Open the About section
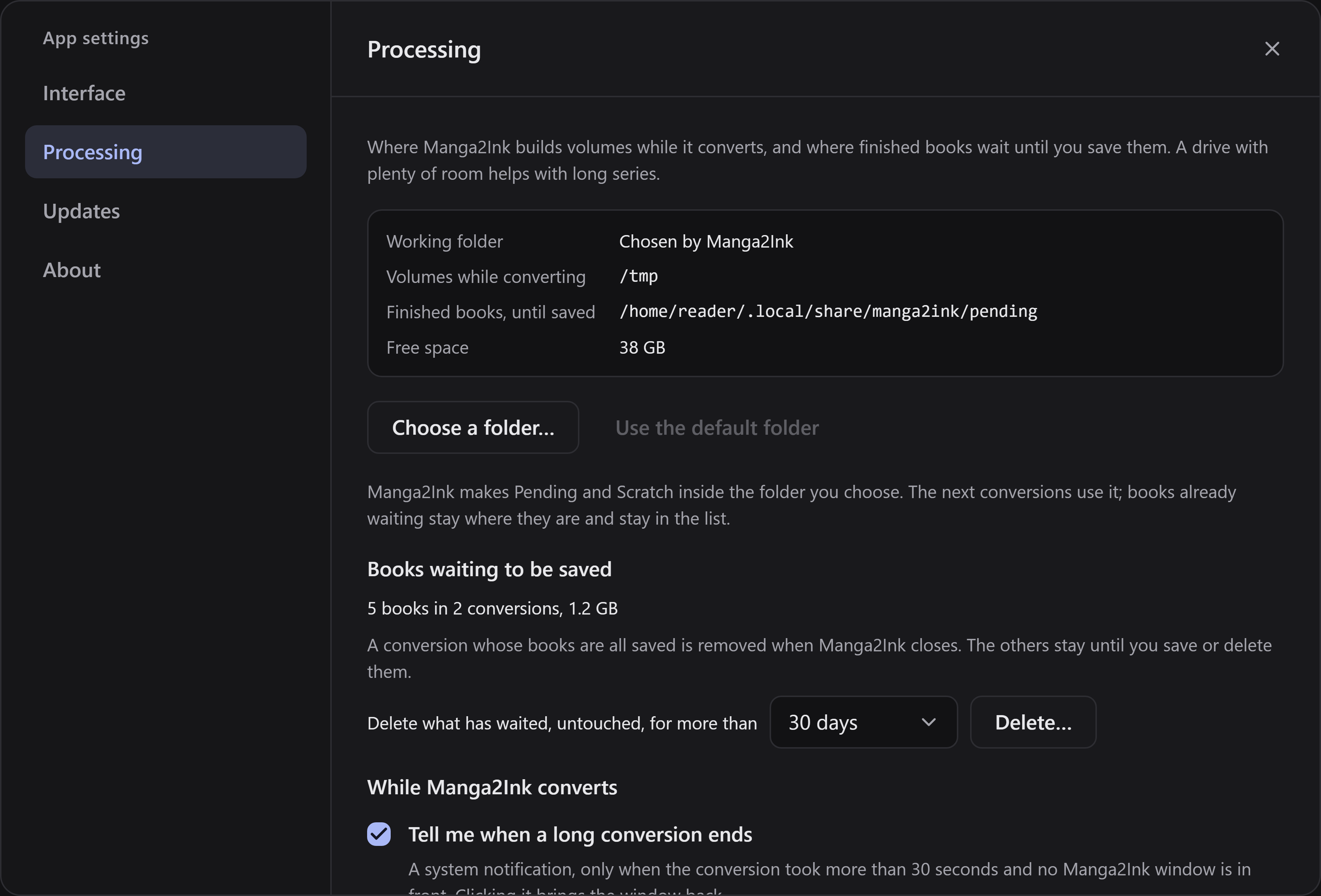 (x=165, y=270)
